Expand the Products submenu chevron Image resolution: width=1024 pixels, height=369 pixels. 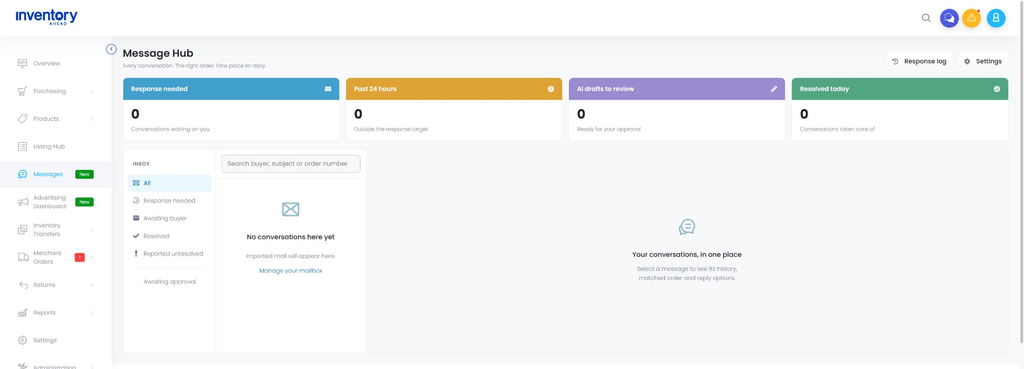[92, 119]
